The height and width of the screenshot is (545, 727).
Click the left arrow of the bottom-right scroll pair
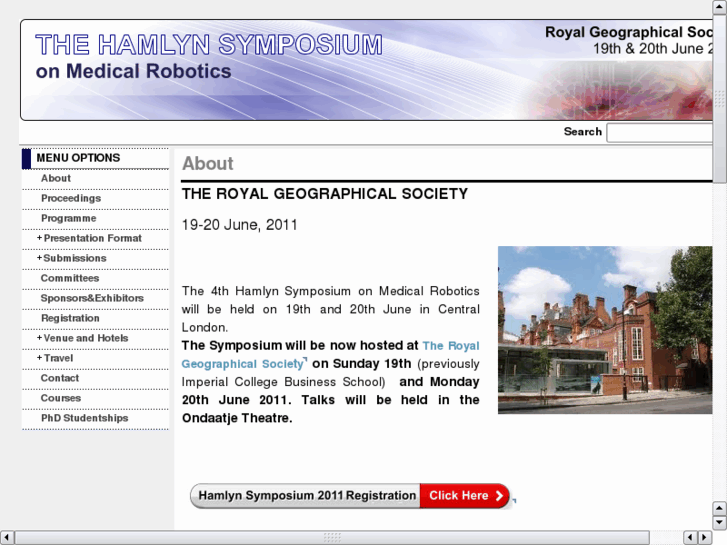point(690,537)
